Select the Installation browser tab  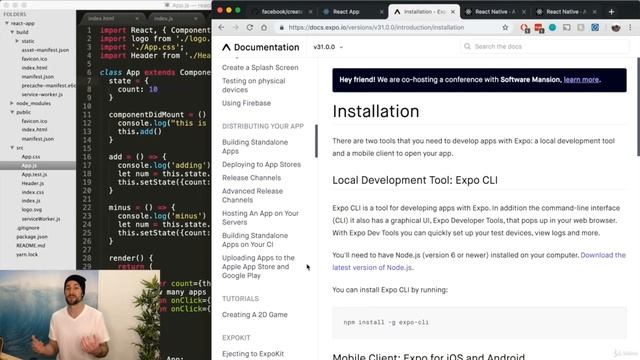point(424,12)
